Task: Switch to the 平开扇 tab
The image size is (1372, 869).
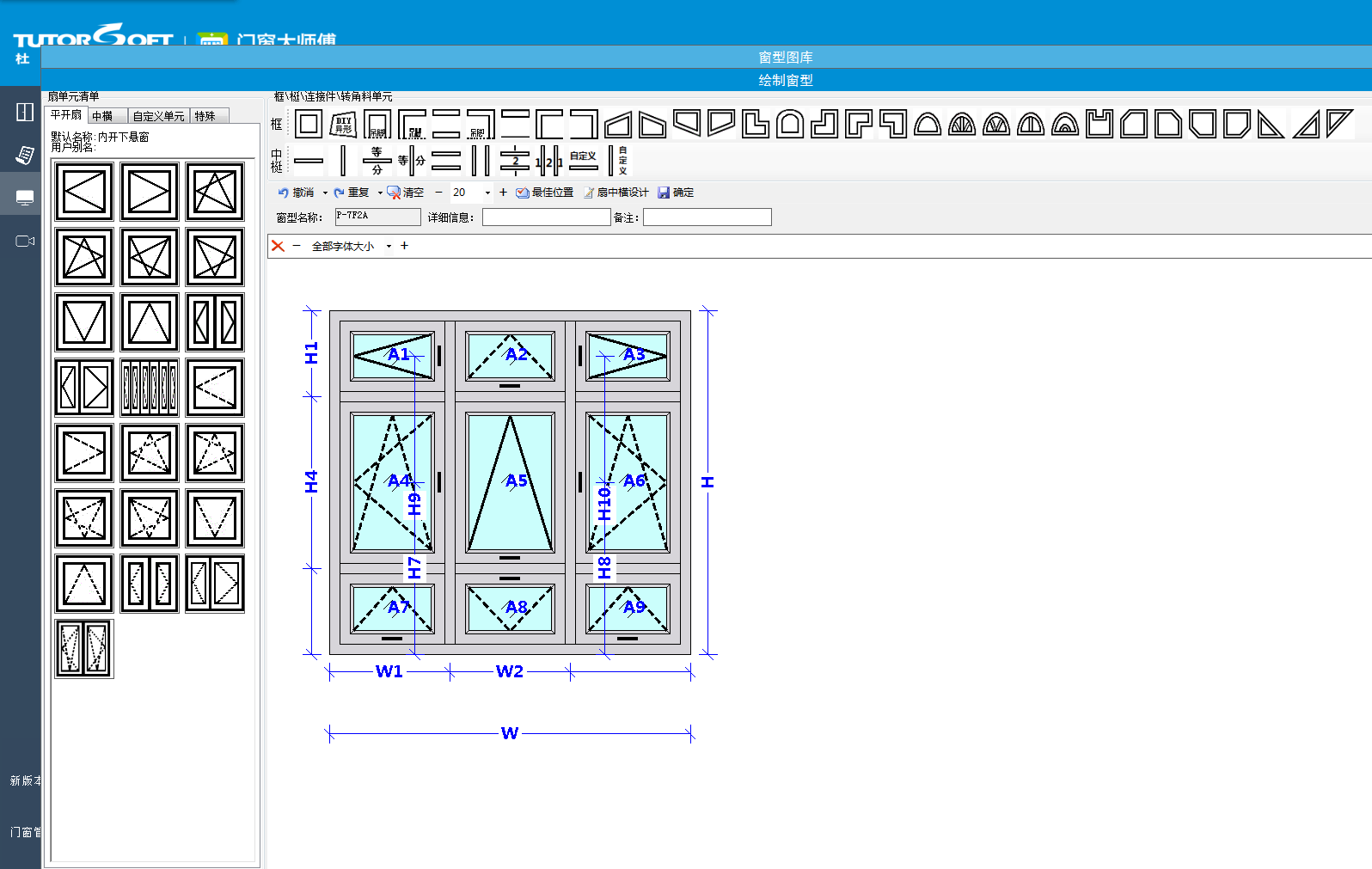Action: pos(66,115)
